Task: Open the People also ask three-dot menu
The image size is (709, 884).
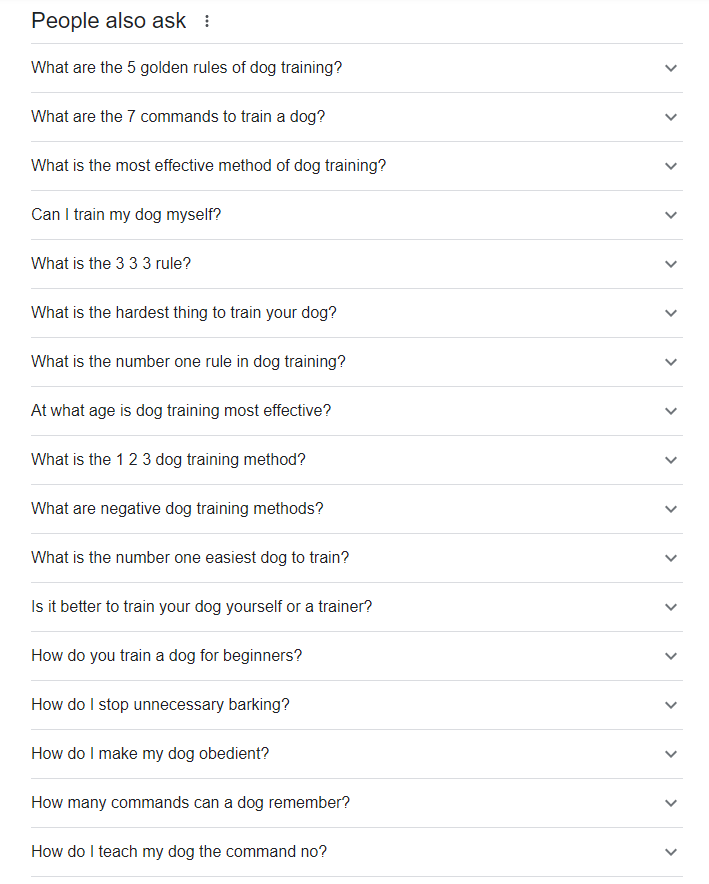Action: click(x=207, y=20)
